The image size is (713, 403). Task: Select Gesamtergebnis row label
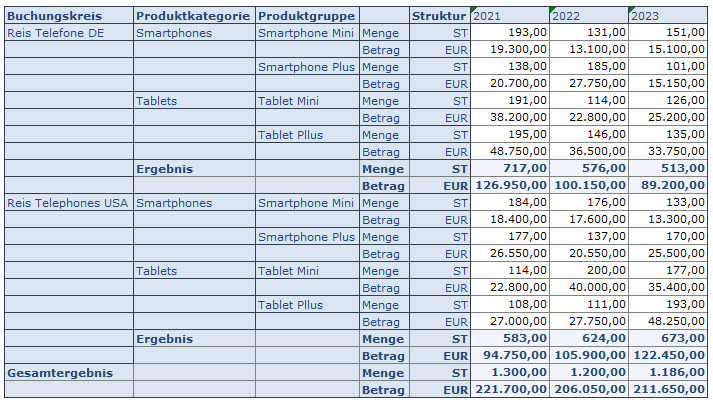tap(69, 373)
